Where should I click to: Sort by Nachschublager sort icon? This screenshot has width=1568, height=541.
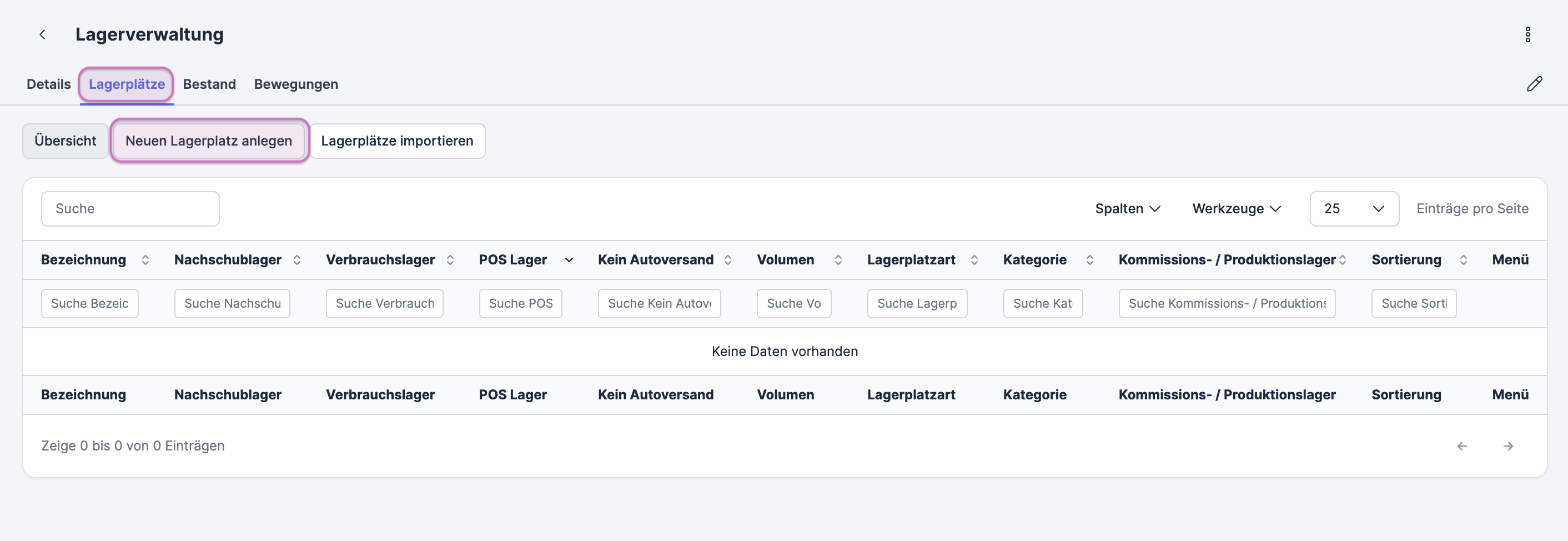(297, 260)
